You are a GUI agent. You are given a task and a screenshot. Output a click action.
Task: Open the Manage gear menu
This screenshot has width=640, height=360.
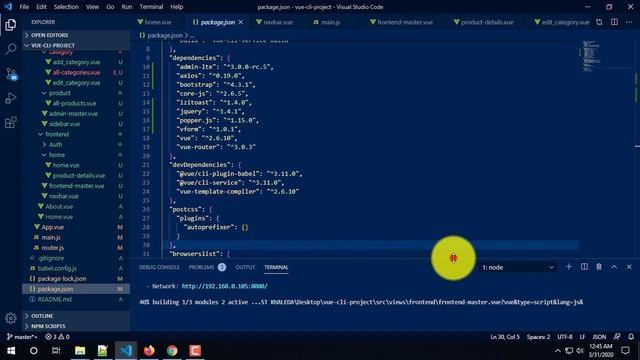11,318
